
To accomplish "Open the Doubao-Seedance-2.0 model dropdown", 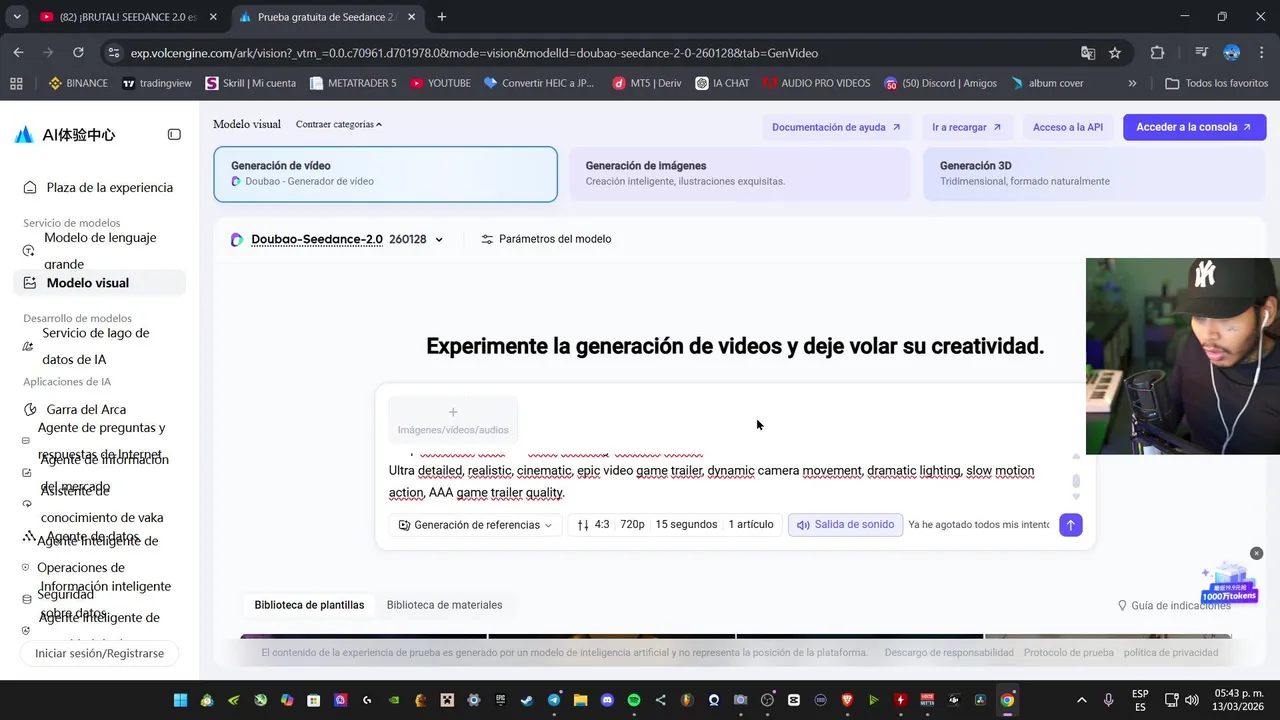I will point(337,239).
